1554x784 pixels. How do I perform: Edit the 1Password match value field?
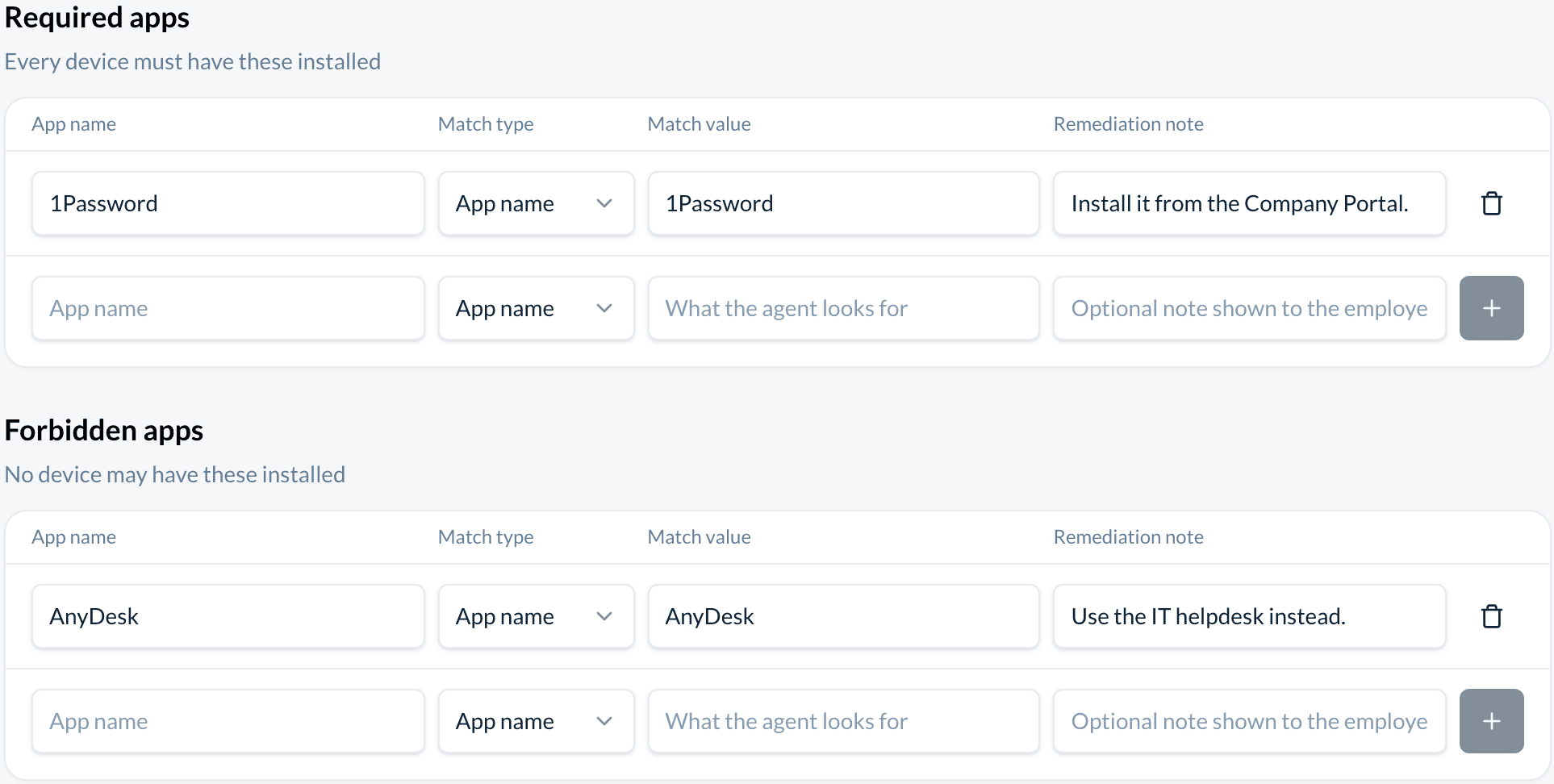(843, 203)
